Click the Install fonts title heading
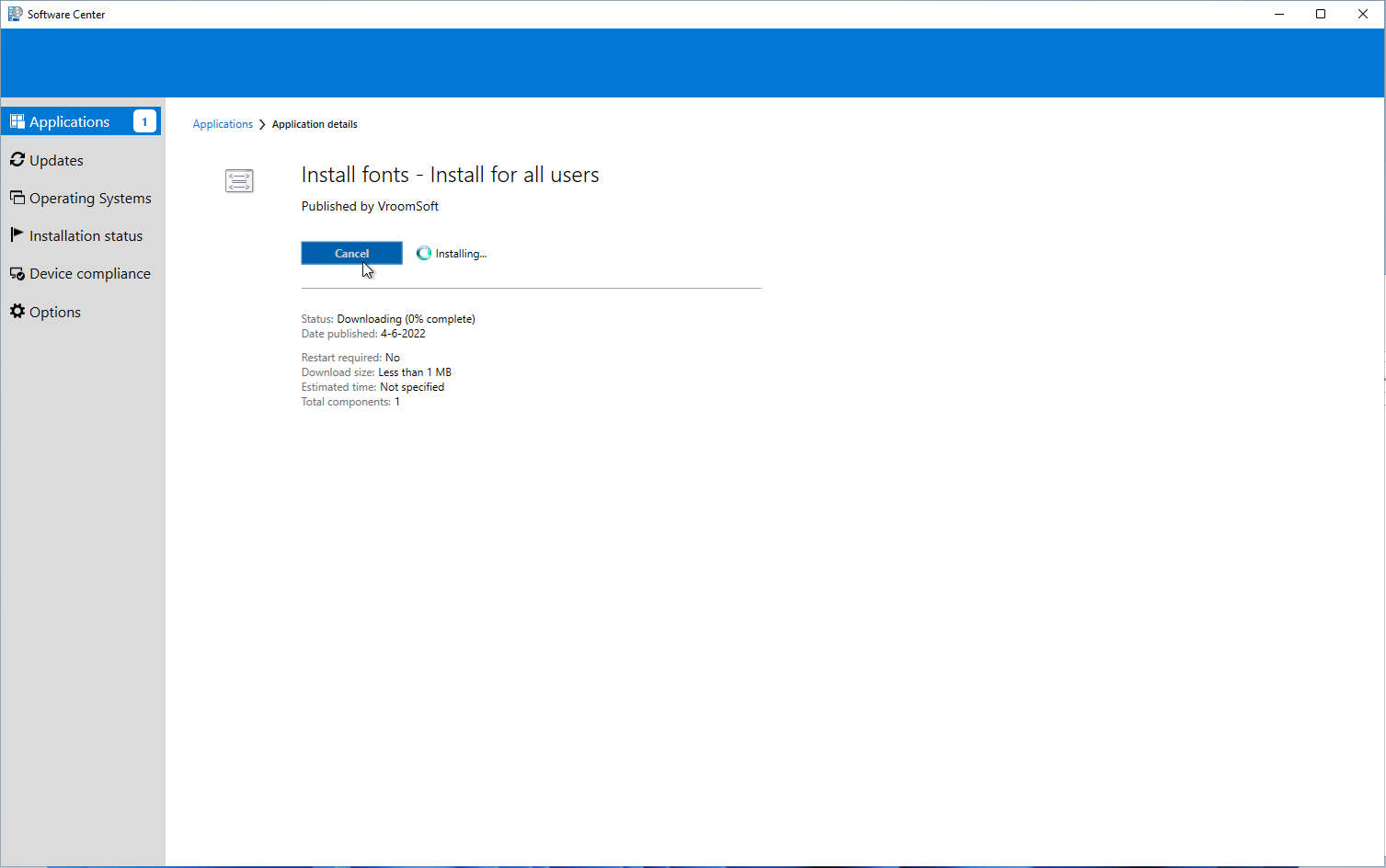The width and height of the screenshot is (1386, 868). [x=450, y=175]
